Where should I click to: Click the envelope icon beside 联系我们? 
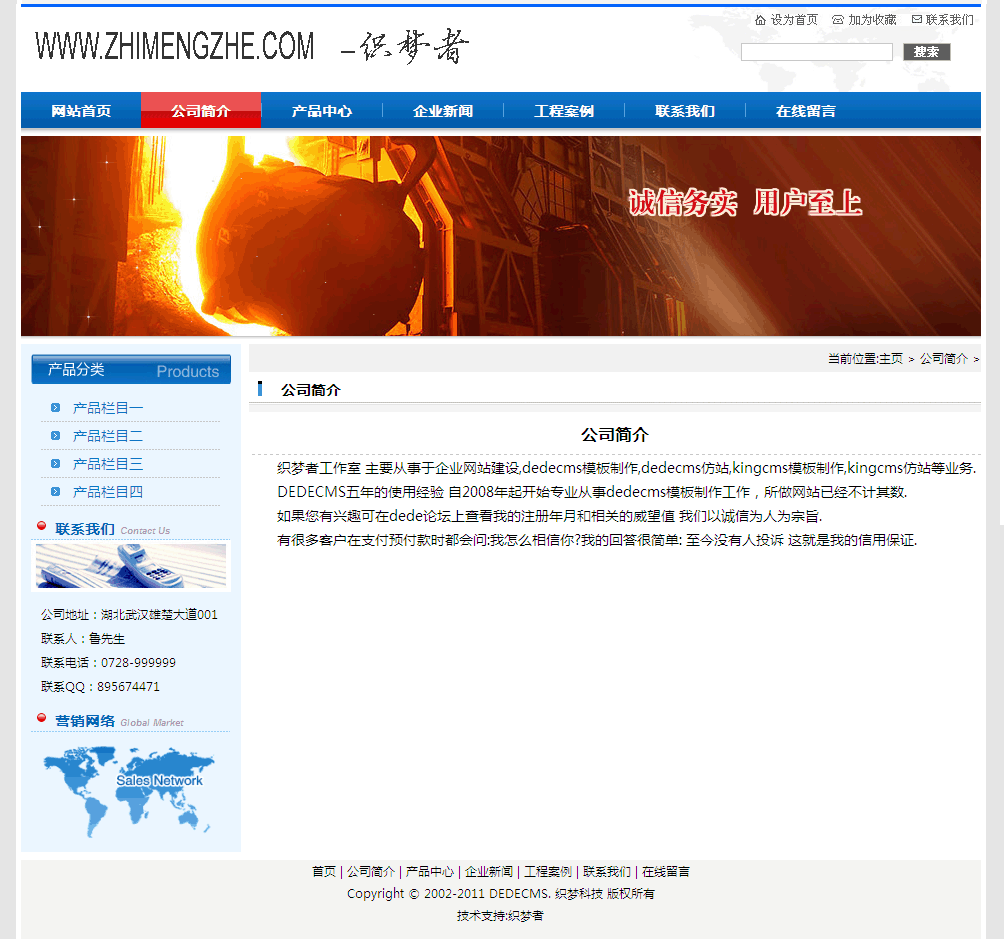click(x=916, y=20)
